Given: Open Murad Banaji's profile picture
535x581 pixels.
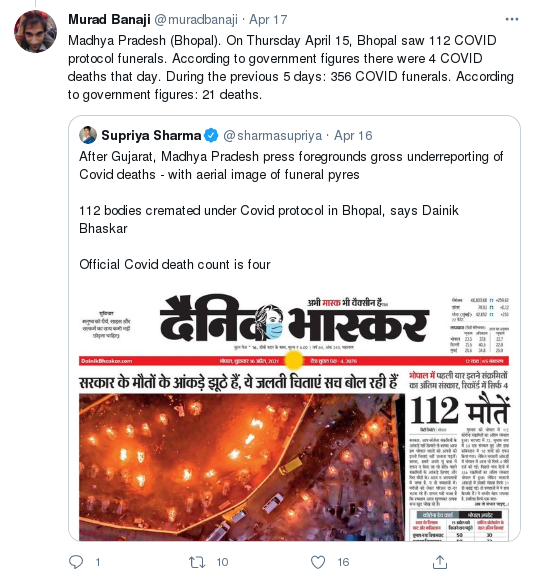Looking at the screenshot, I should point(36,31).
